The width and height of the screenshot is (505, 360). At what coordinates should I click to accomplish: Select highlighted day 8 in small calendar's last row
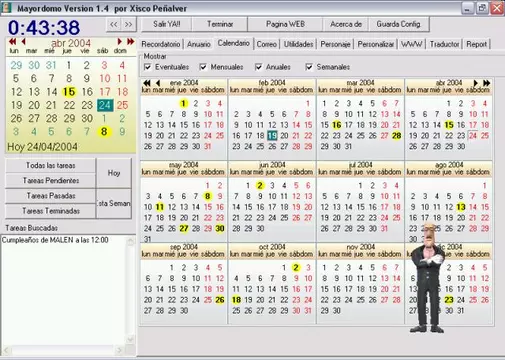104,132
